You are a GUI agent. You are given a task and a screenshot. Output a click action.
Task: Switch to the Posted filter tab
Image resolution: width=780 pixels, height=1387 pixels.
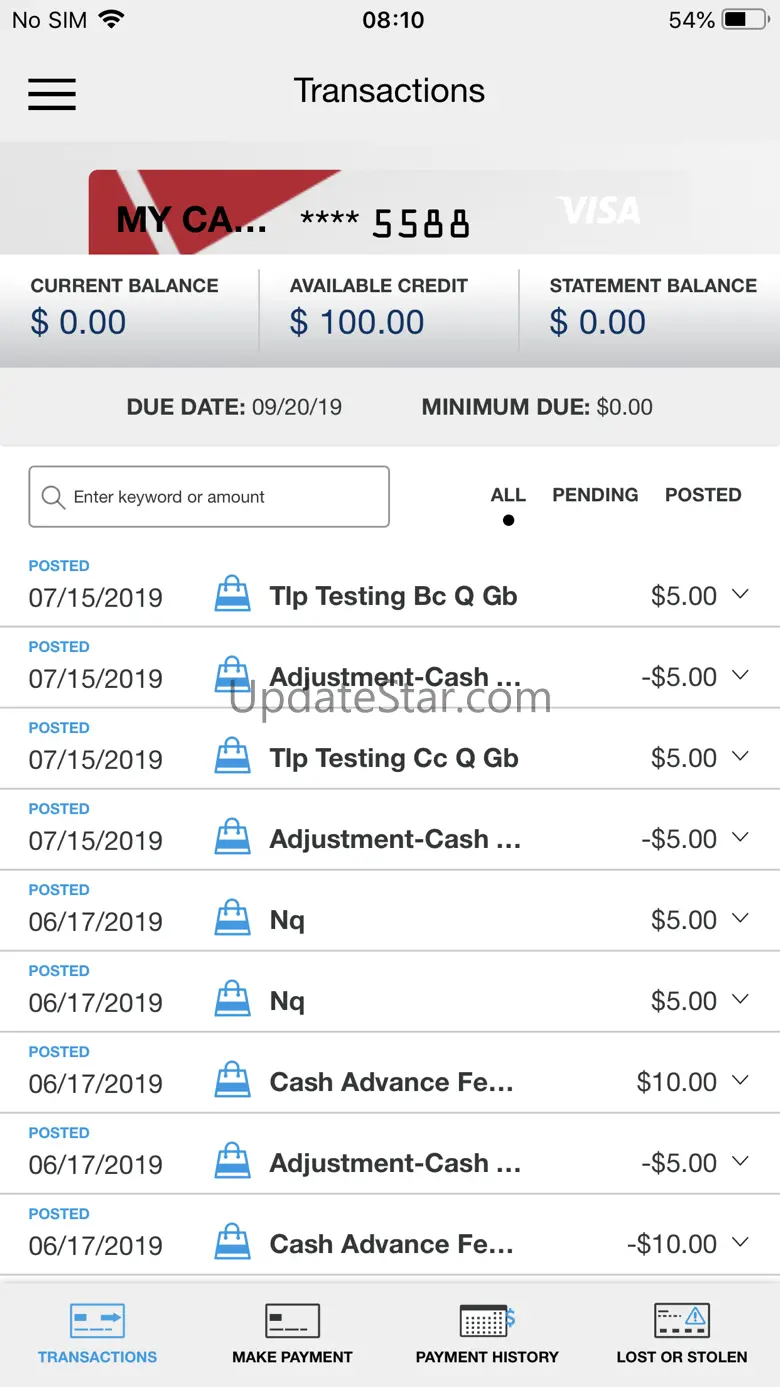pyautogui.click(x=703, y=495)
